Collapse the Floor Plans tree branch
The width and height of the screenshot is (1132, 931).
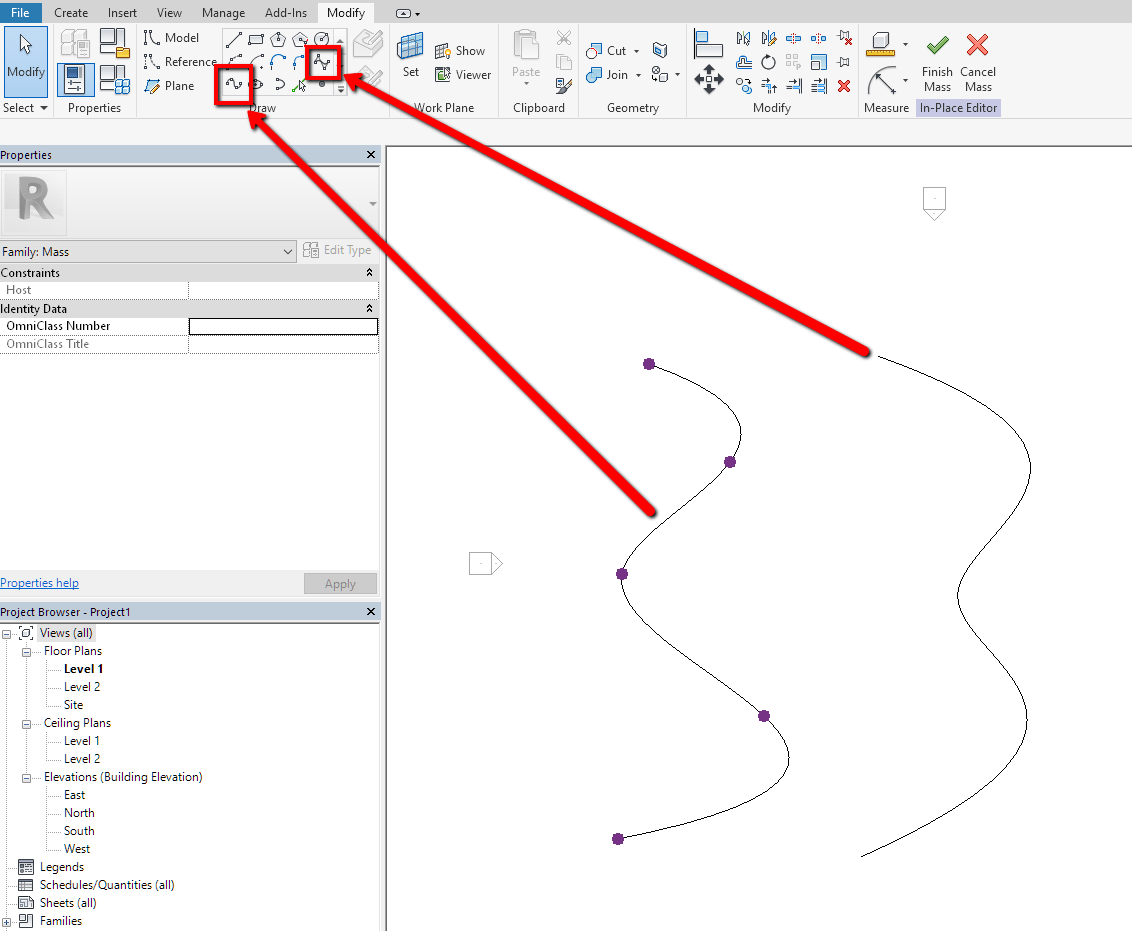pyautogui.click(x=27, y=650)
